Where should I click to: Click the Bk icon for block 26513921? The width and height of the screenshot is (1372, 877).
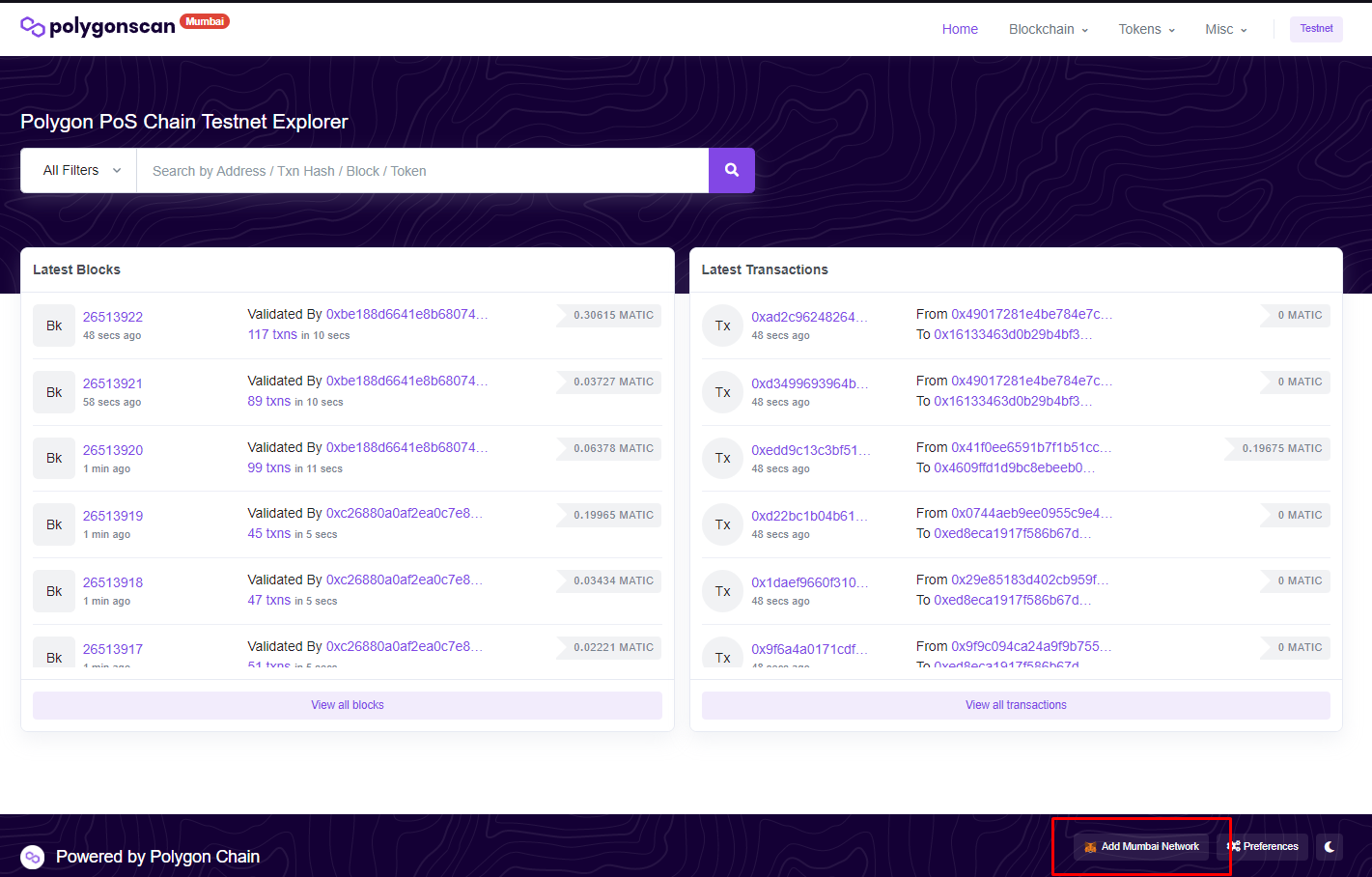[54, 392]
